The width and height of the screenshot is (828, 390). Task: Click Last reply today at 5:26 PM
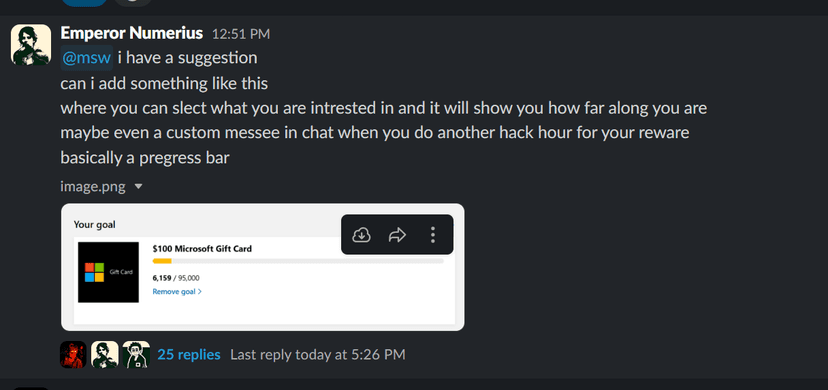click(318, 355)
